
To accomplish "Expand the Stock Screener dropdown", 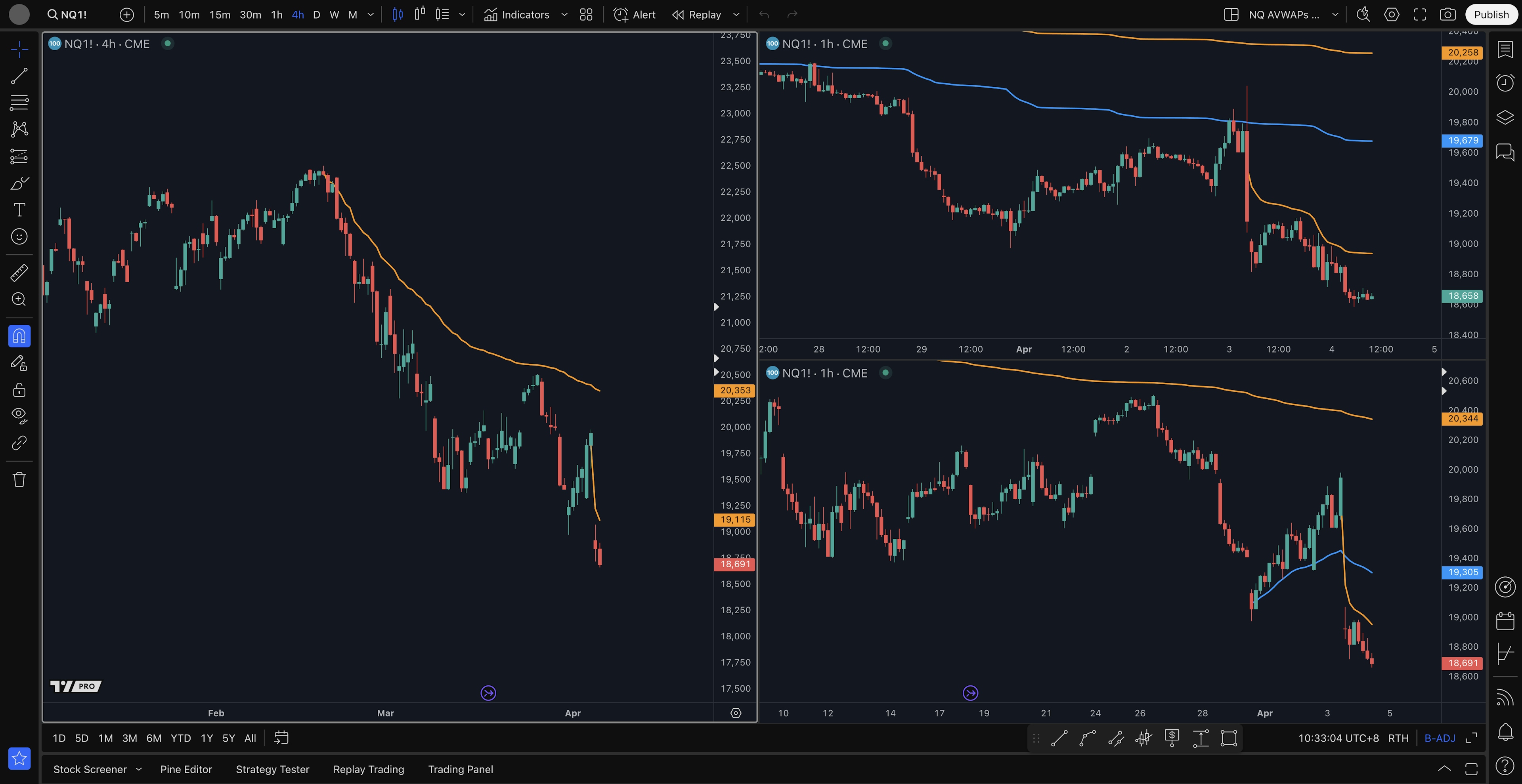I will click(x=139, y=769).
